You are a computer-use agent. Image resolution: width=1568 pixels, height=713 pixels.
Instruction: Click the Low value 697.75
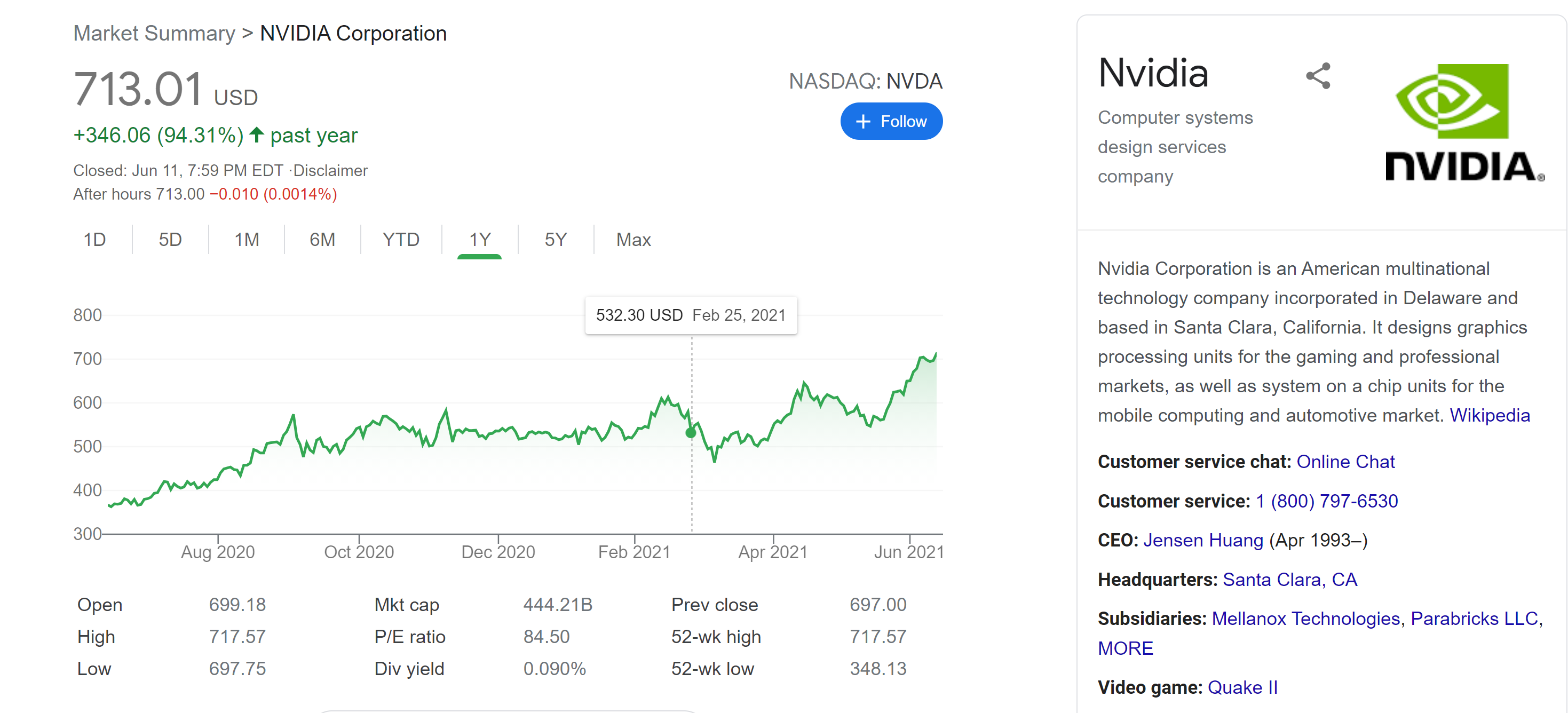[237, 669]
